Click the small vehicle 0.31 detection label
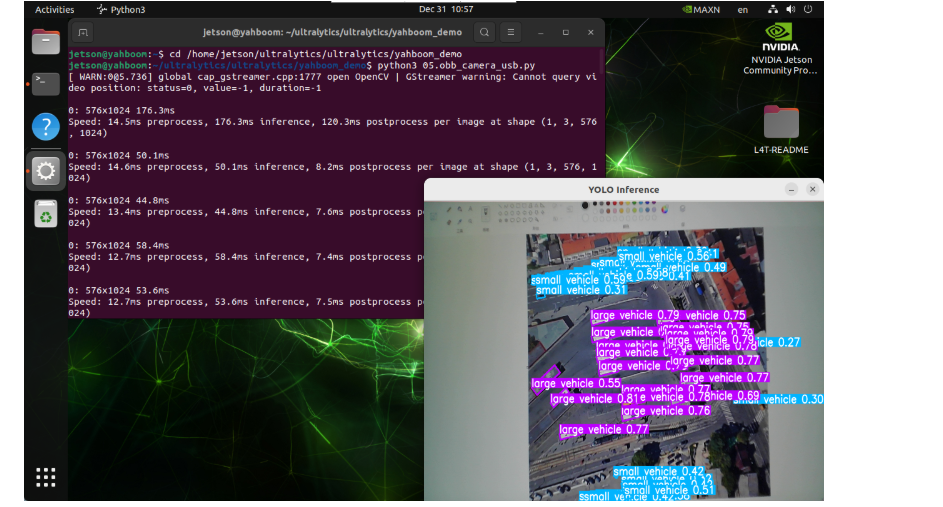 581,290
